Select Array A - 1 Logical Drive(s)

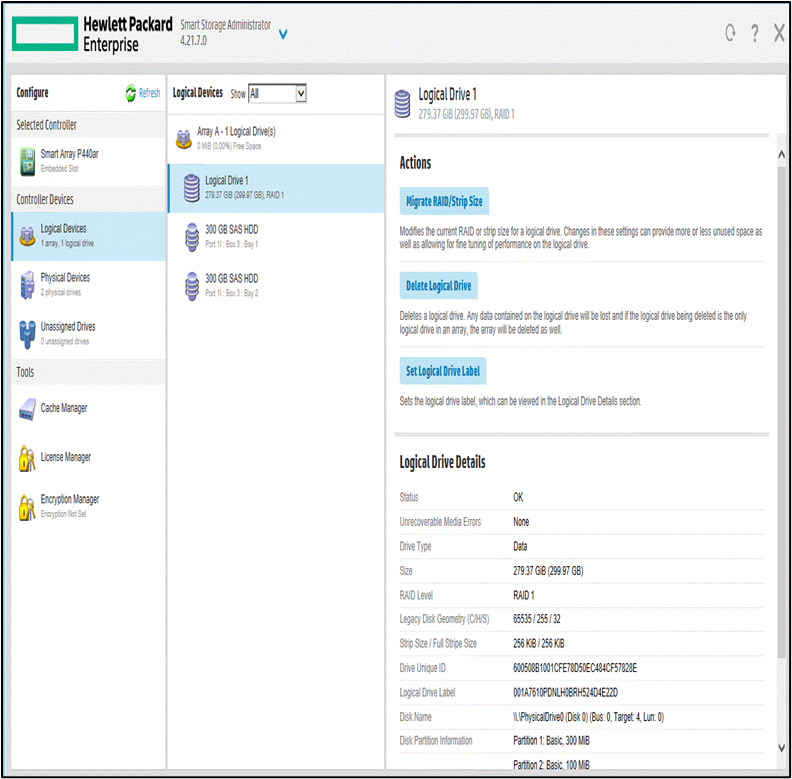coord(276,138)
